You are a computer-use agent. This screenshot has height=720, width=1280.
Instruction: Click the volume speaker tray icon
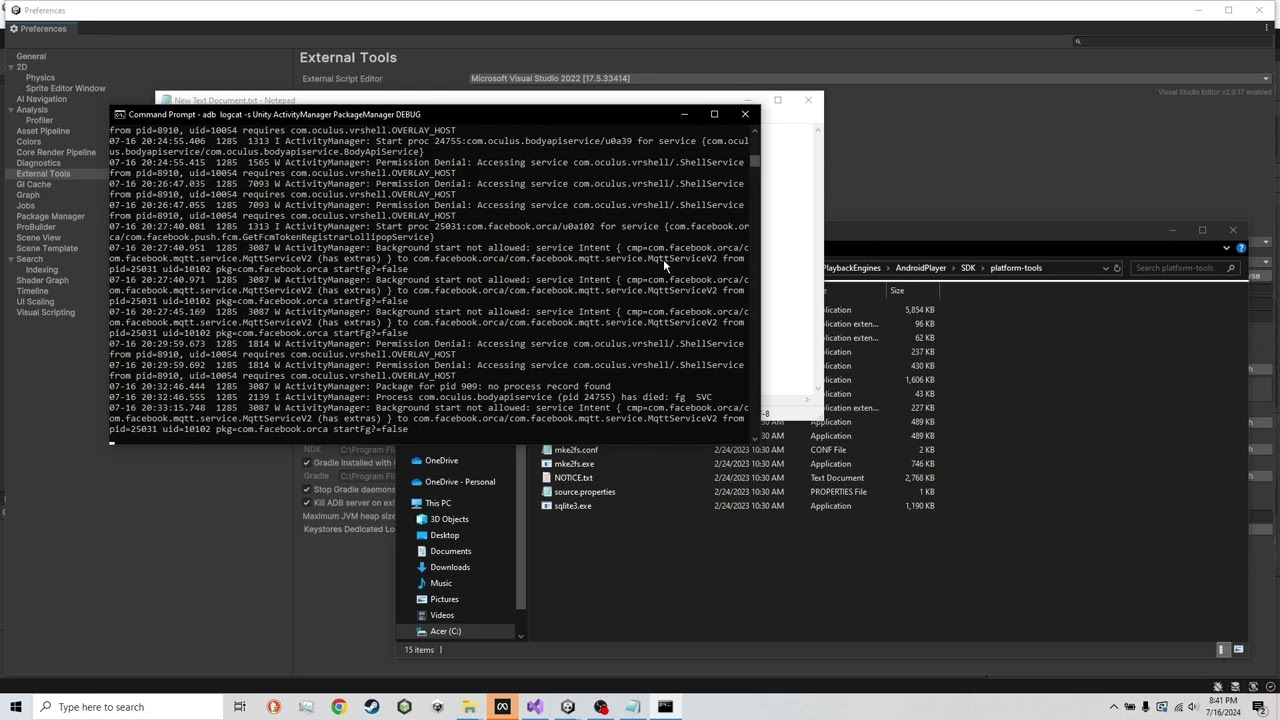click(x=1194, y=707)
